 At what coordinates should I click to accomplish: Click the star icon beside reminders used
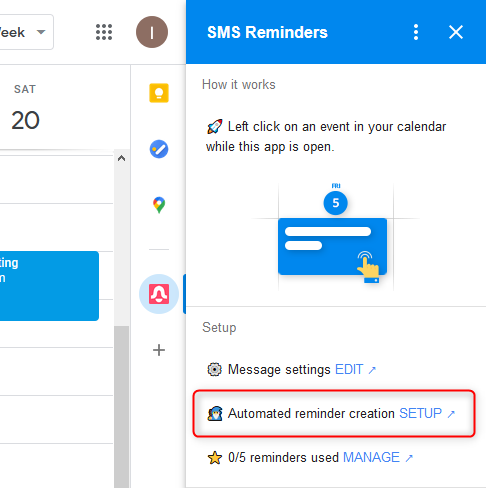click(214, 458)
